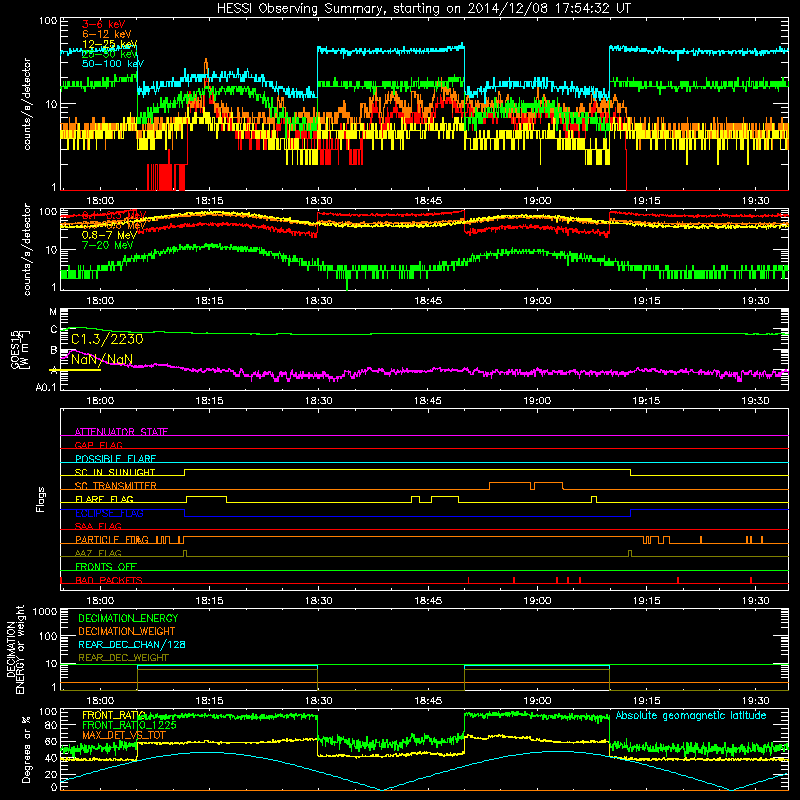The height and width of the screenshot is (800, 800).
Task: Click the 'SC_IN_SUNLIGHT' flag label
Action: [115, 472]
